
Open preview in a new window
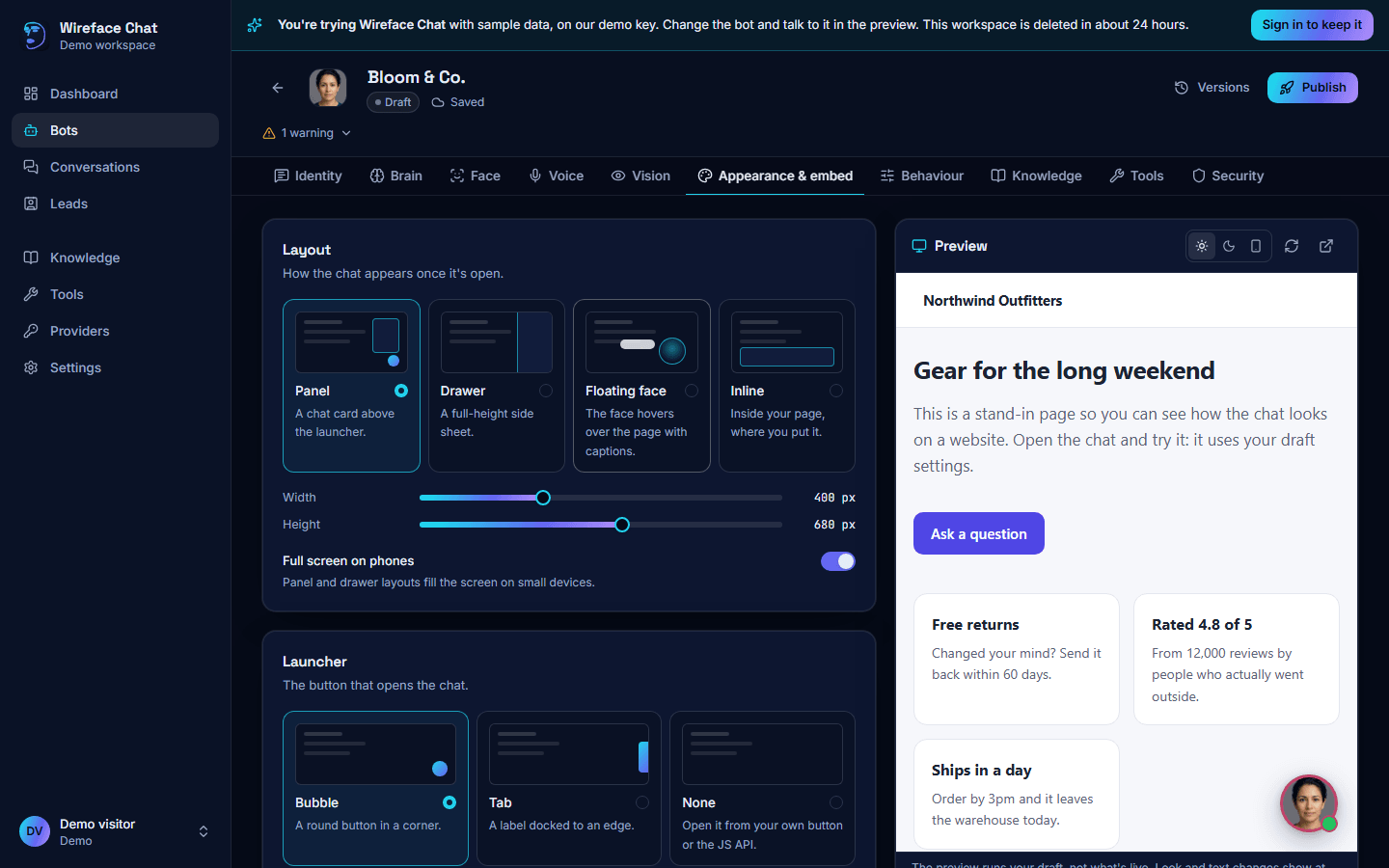1326,246
